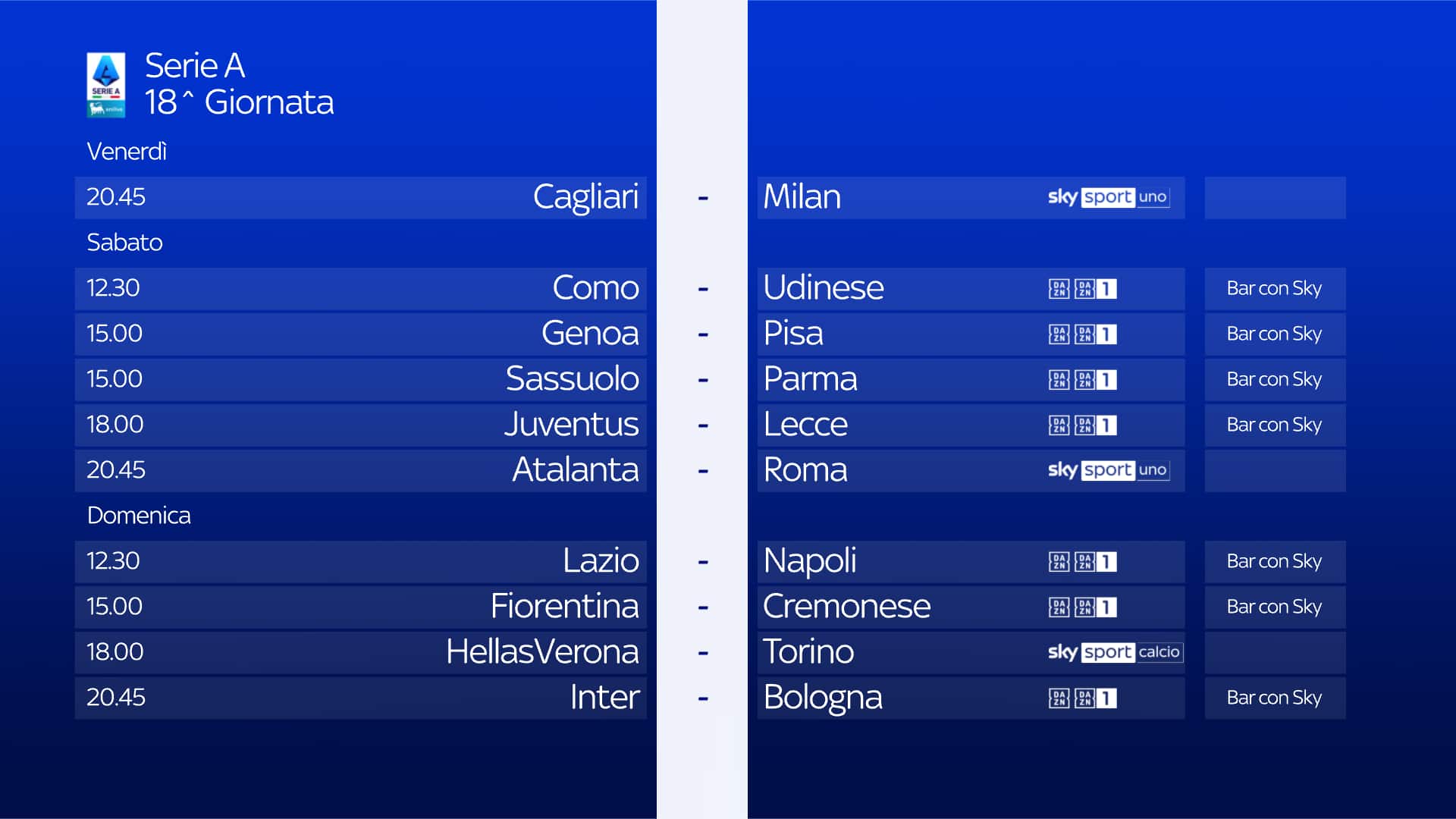Click the DAZN logo next to Udinese
1456x819 pixels.
[1059, 289]
